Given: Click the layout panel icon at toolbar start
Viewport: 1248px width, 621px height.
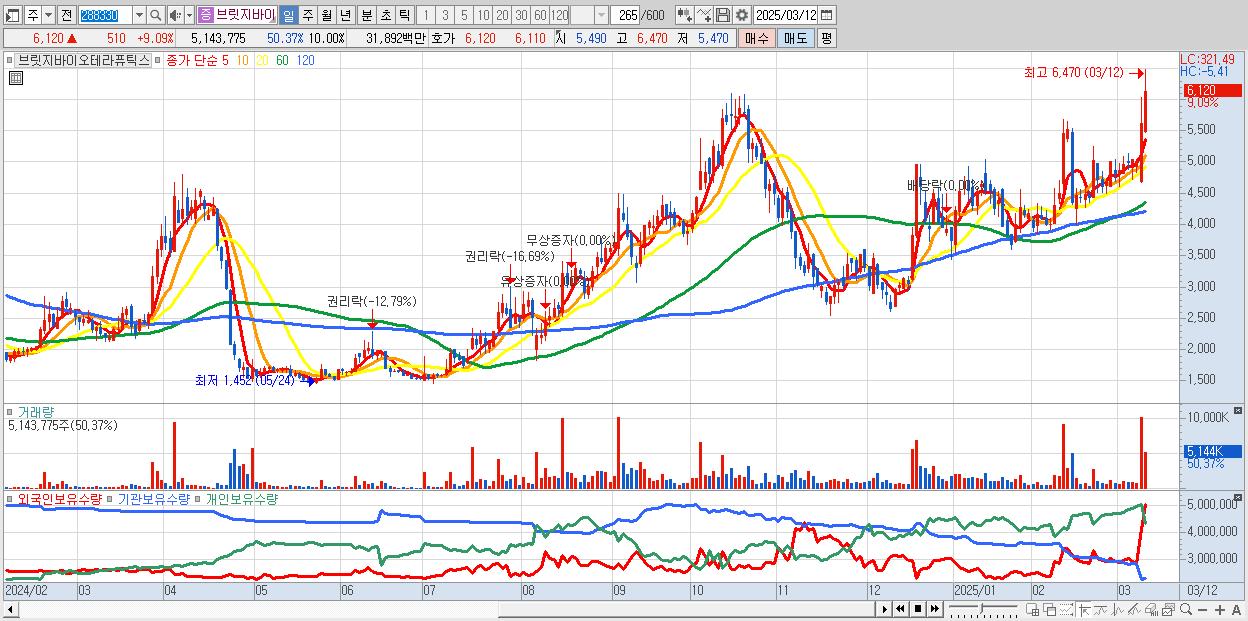Looking at the screenshot, I should [x=11, y=16].
